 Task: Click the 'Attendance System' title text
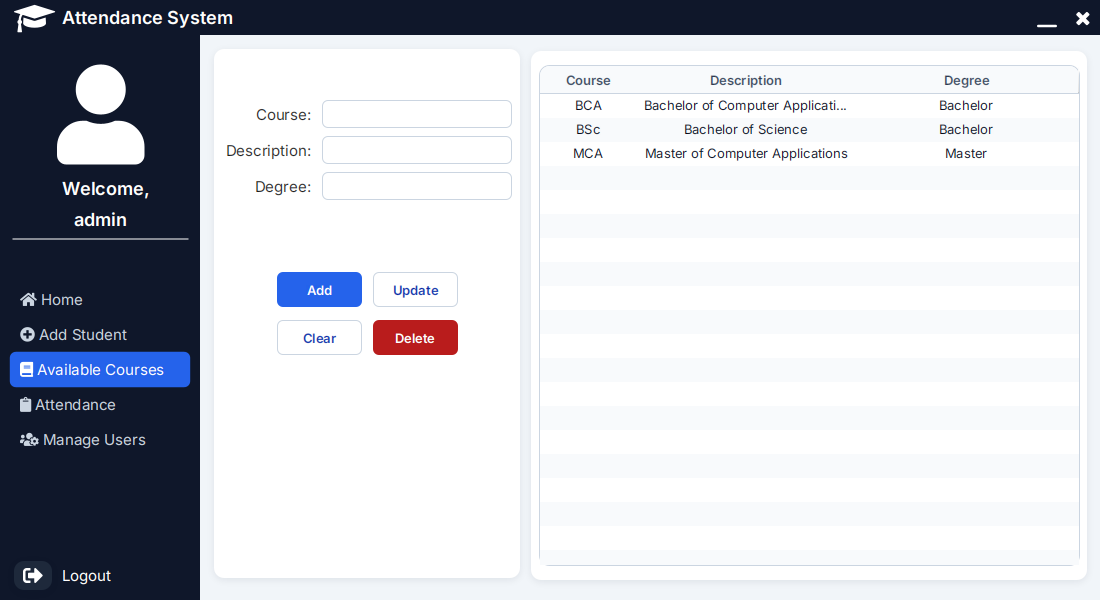pyautogui.click(x=147, y=18)
